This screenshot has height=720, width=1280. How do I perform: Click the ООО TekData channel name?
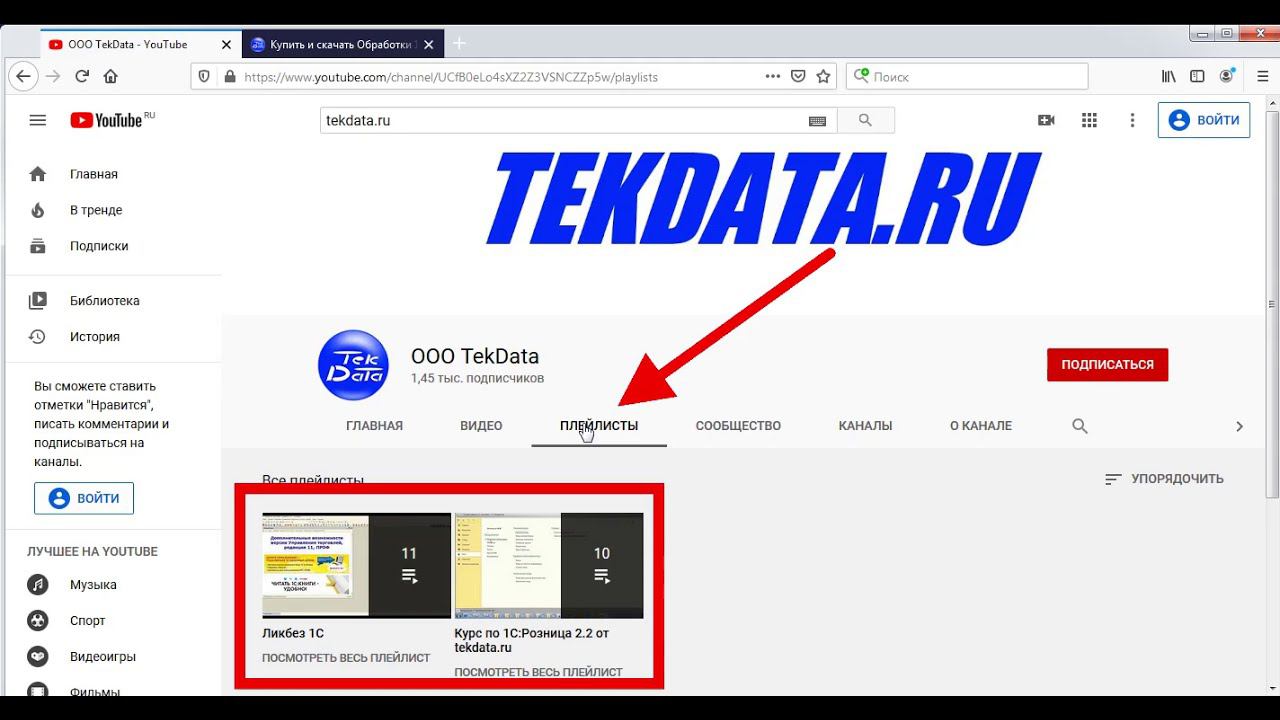click(x=475, y=356)
